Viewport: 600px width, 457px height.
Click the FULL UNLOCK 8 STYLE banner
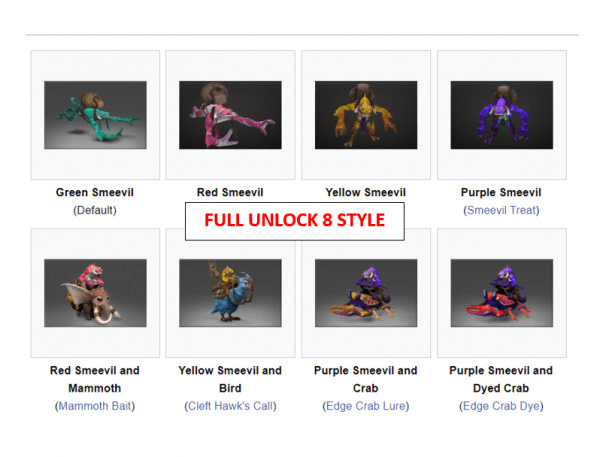pos(295,221)
